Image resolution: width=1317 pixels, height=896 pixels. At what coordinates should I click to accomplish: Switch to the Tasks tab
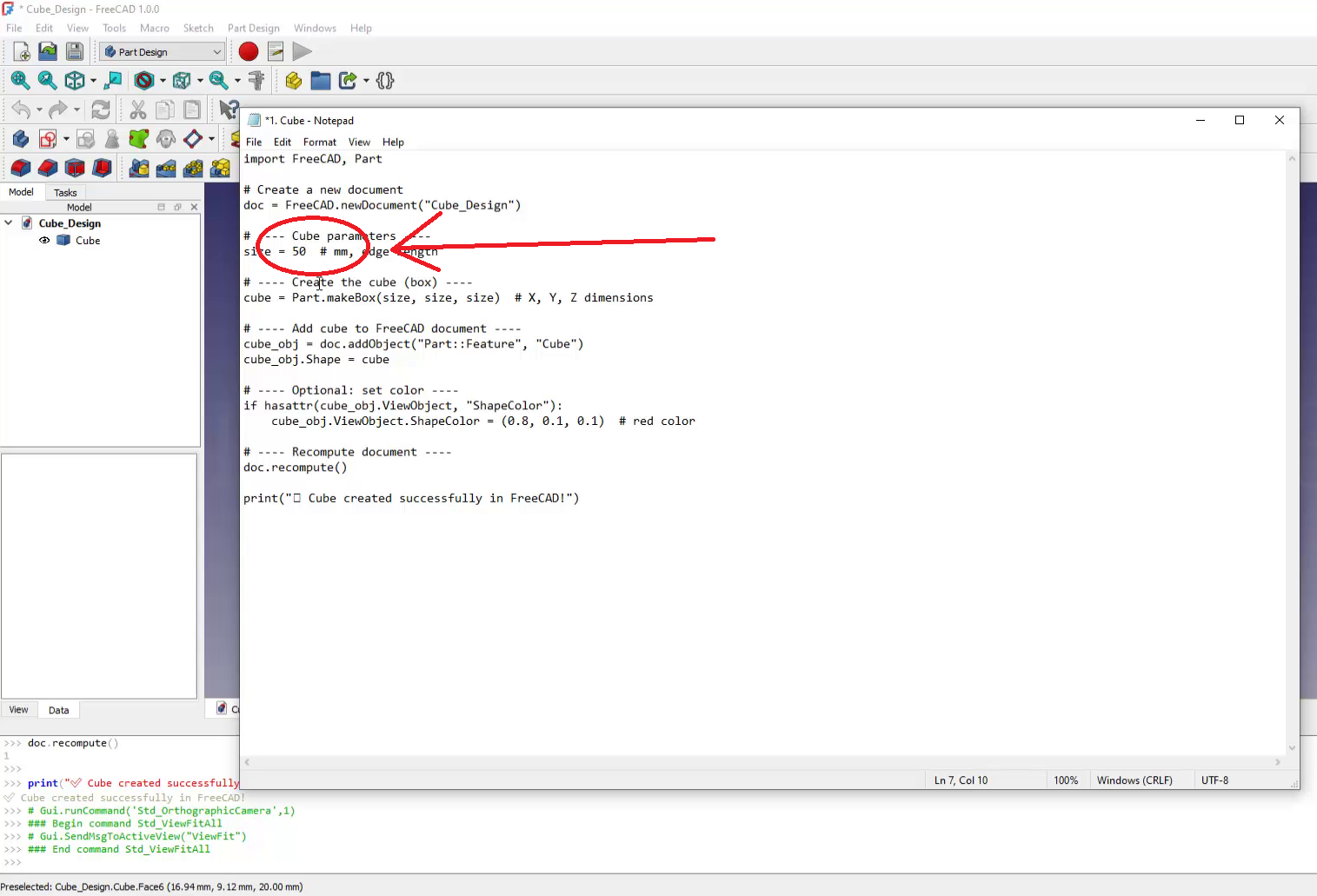[65, 193]
